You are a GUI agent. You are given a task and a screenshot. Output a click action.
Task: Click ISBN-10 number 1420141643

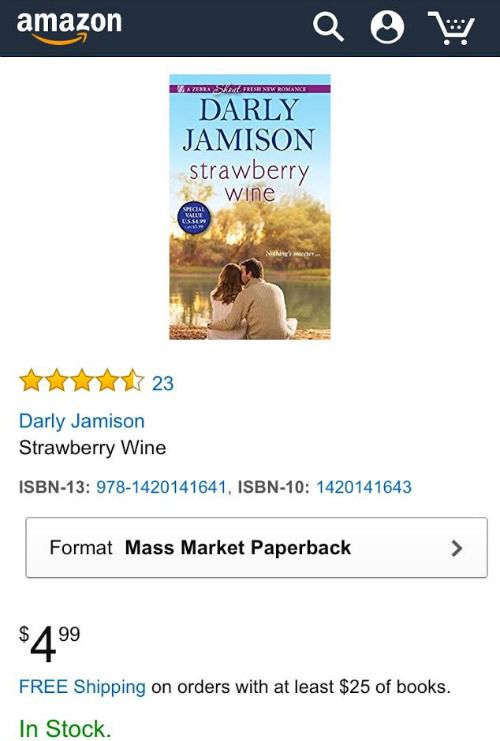coord(363,487)
